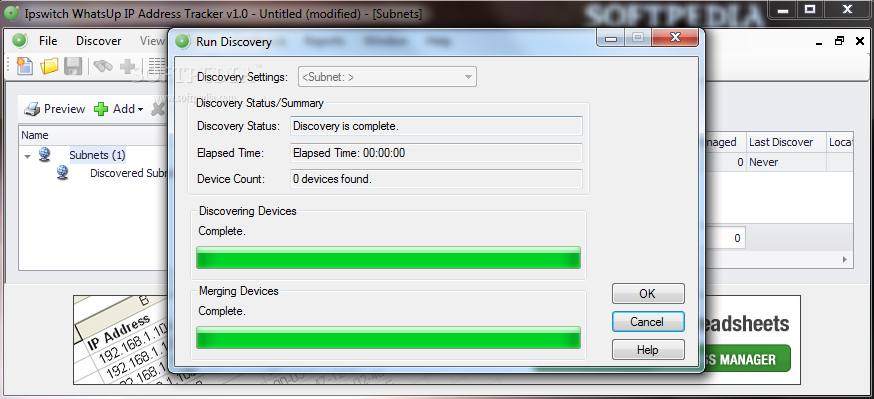Click OK in Run Discovery dialog
Viewport: 874px width, 399px height.
coord(648,294)
